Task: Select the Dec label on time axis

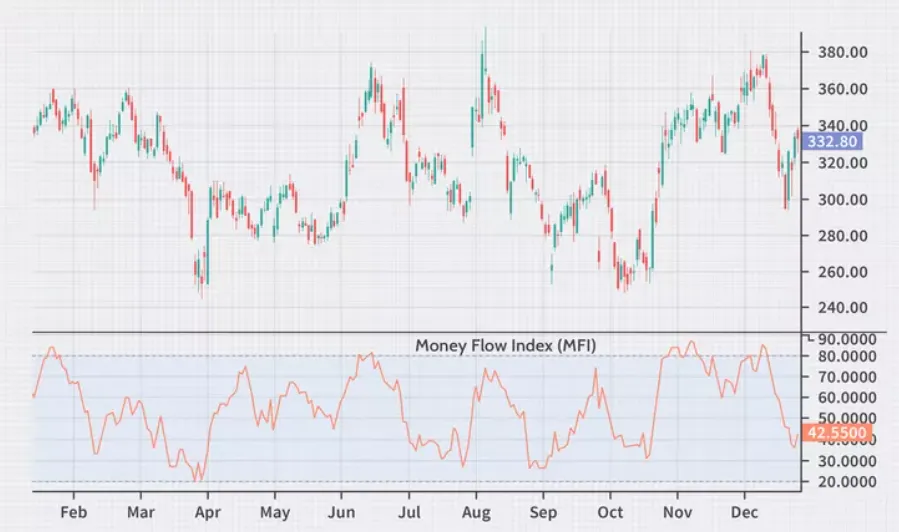Action: click(x=744, y=512)
